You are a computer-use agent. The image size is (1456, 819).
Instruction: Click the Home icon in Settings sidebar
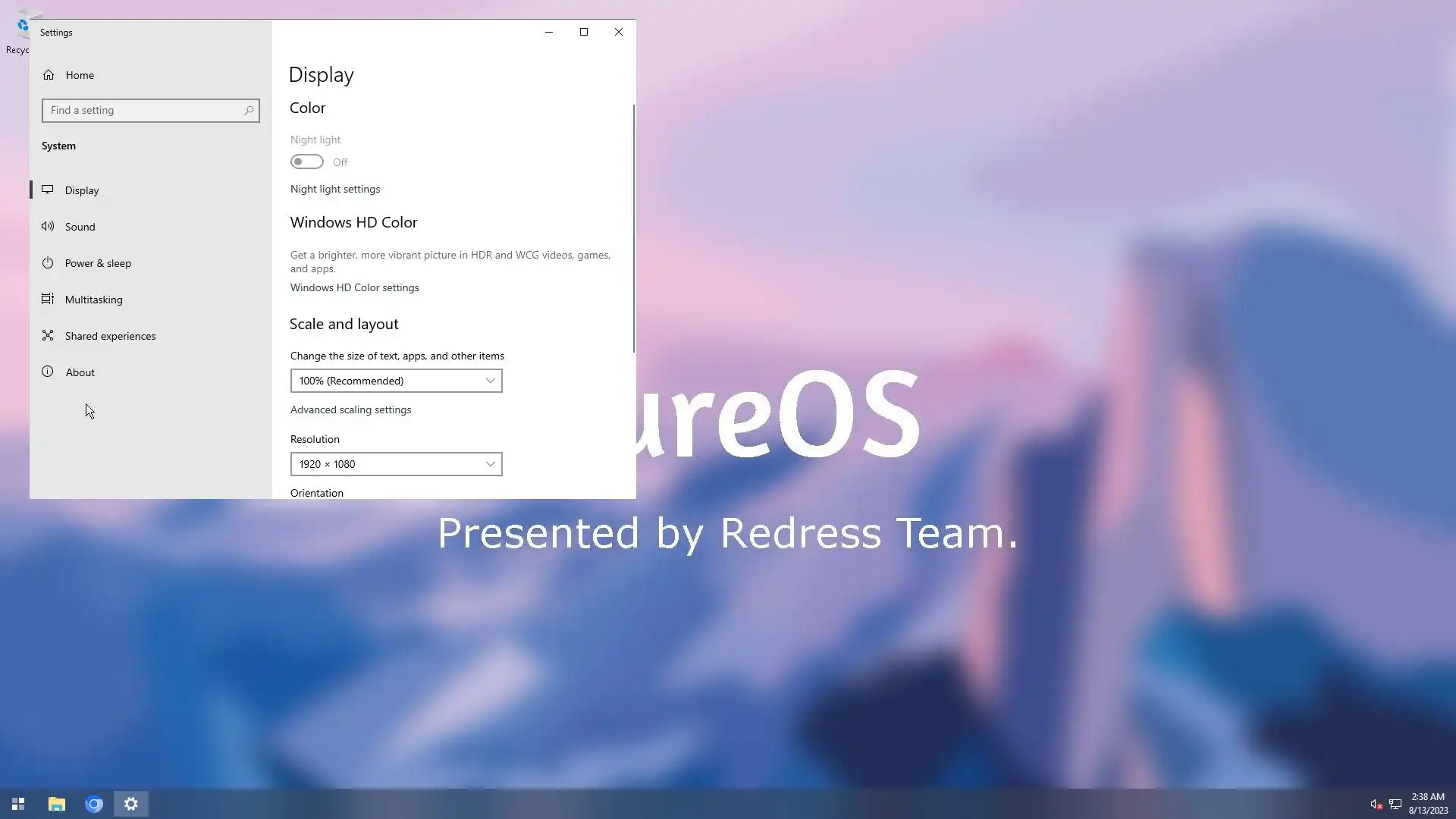pos(49,75)
